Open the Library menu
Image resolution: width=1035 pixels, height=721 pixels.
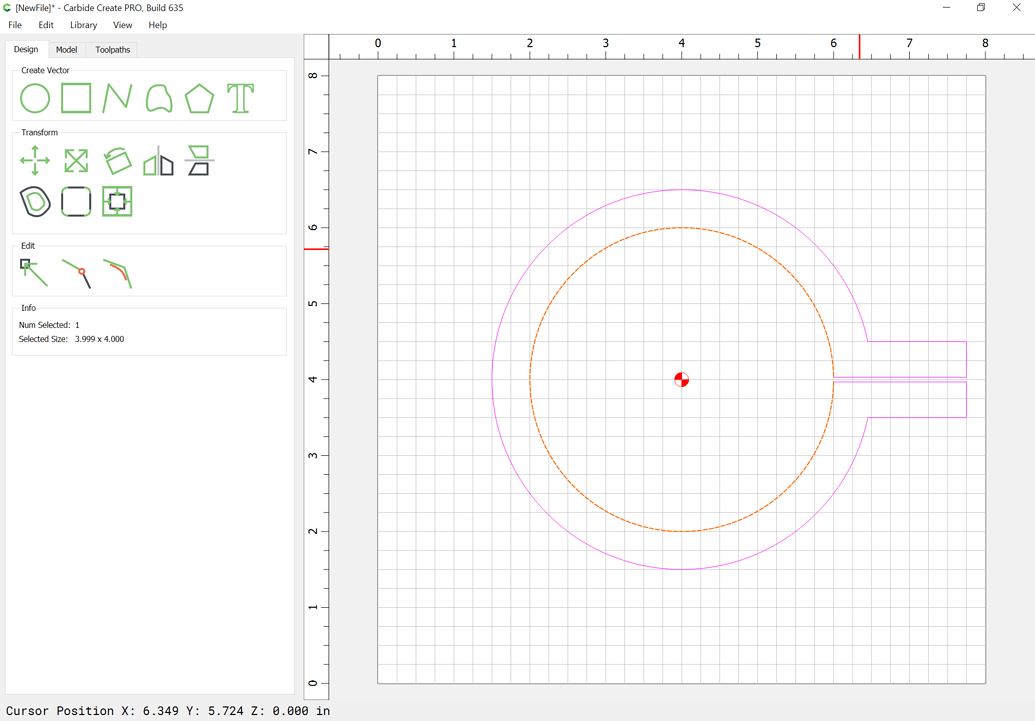point(83,25)
